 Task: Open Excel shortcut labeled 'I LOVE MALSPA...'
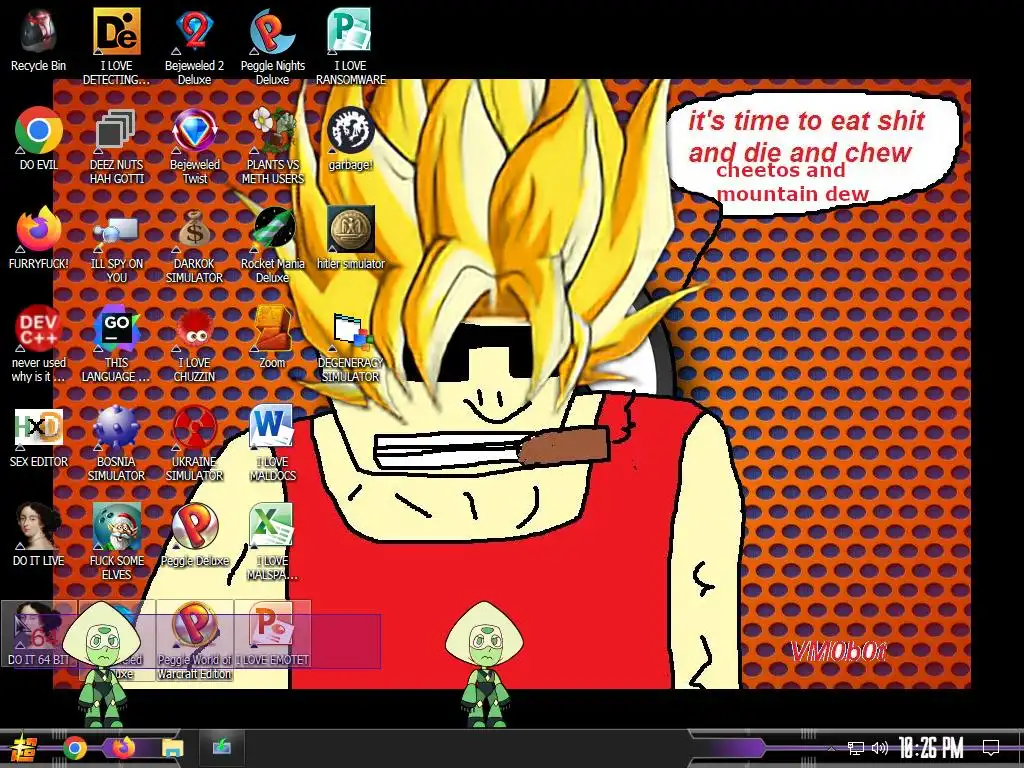tap(272, 542)
